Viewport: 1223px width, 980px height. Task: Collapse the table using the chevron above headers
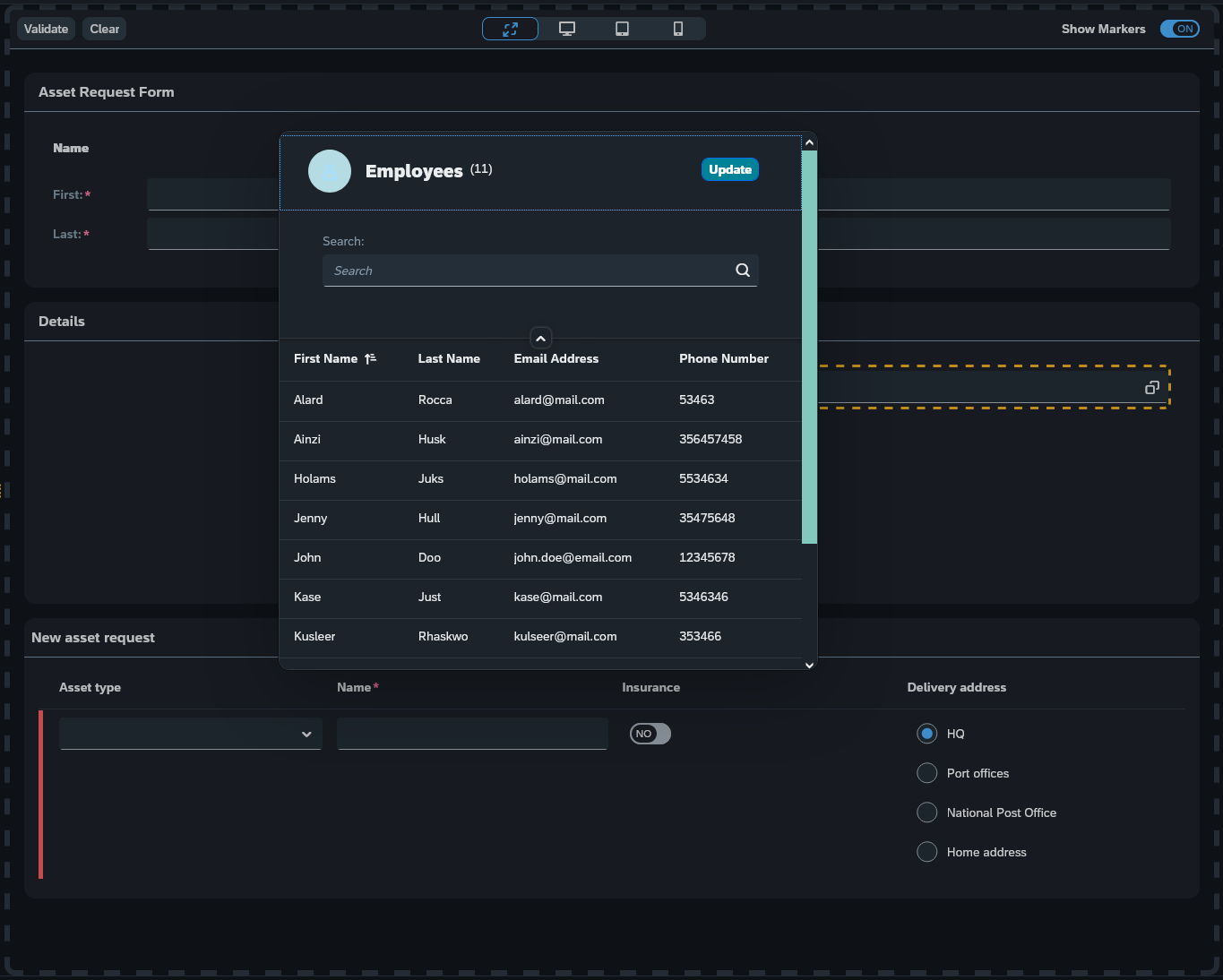pos(540,338)
